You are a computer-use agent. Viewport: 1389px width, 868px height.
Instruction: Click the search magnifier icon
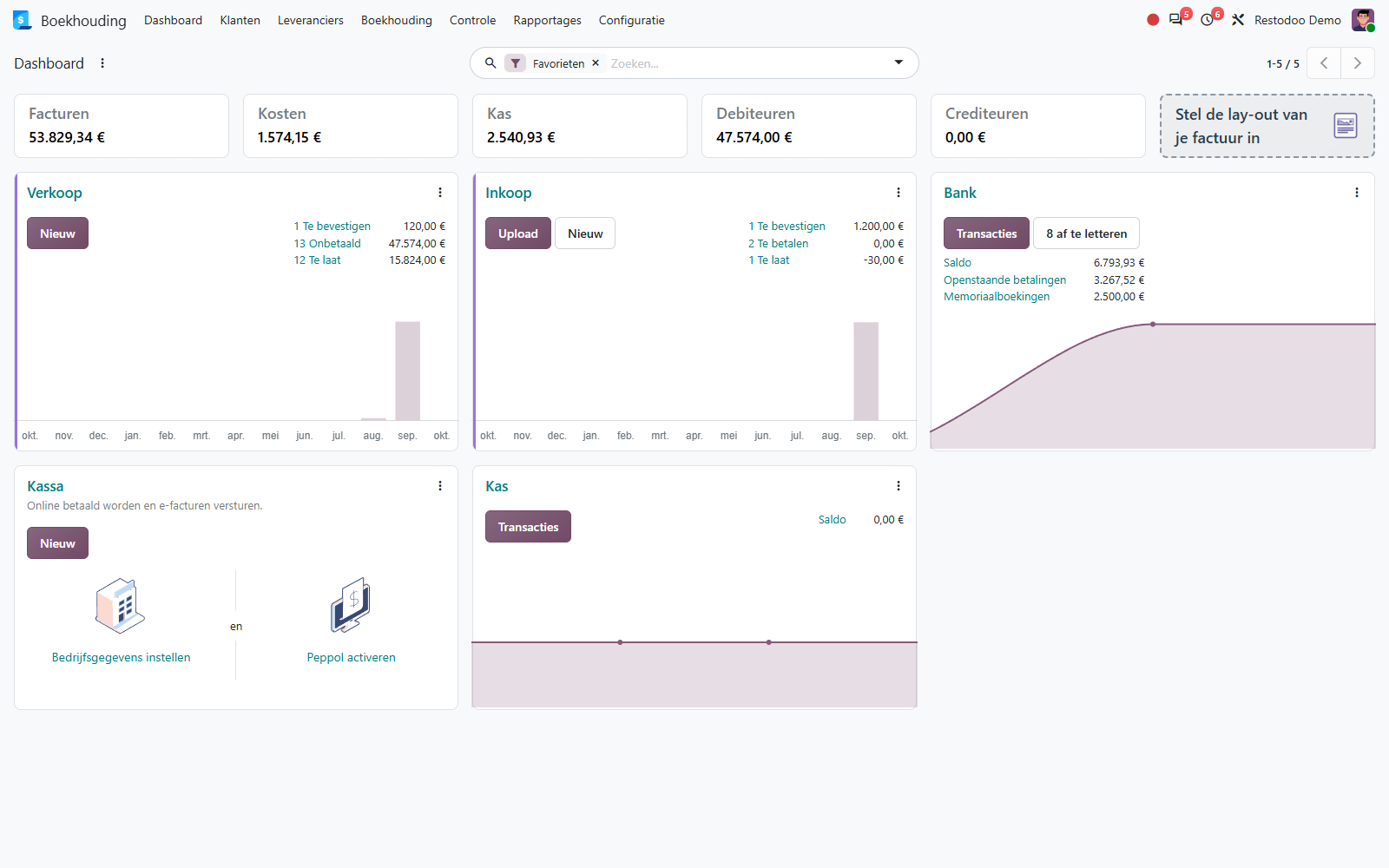tap(490, 63)
